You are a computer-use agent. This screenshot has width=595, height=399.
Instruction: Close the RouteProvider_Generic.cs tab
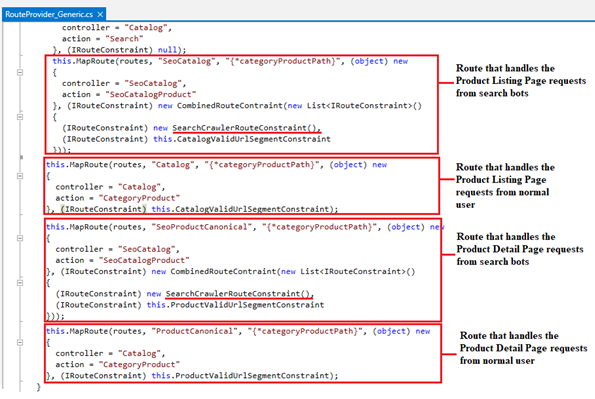(100, 14)
